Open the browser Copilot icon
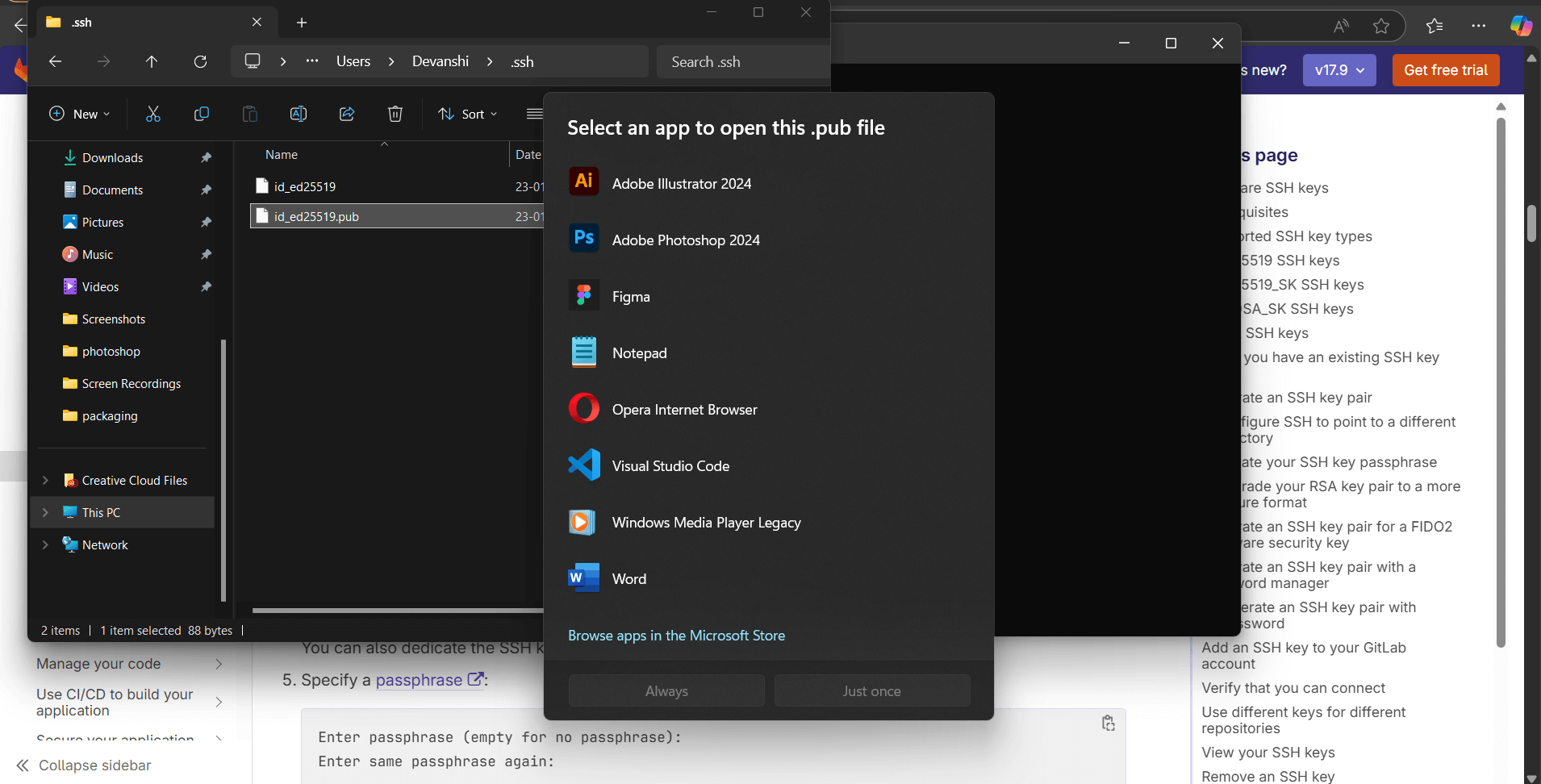 [1521, 26]
